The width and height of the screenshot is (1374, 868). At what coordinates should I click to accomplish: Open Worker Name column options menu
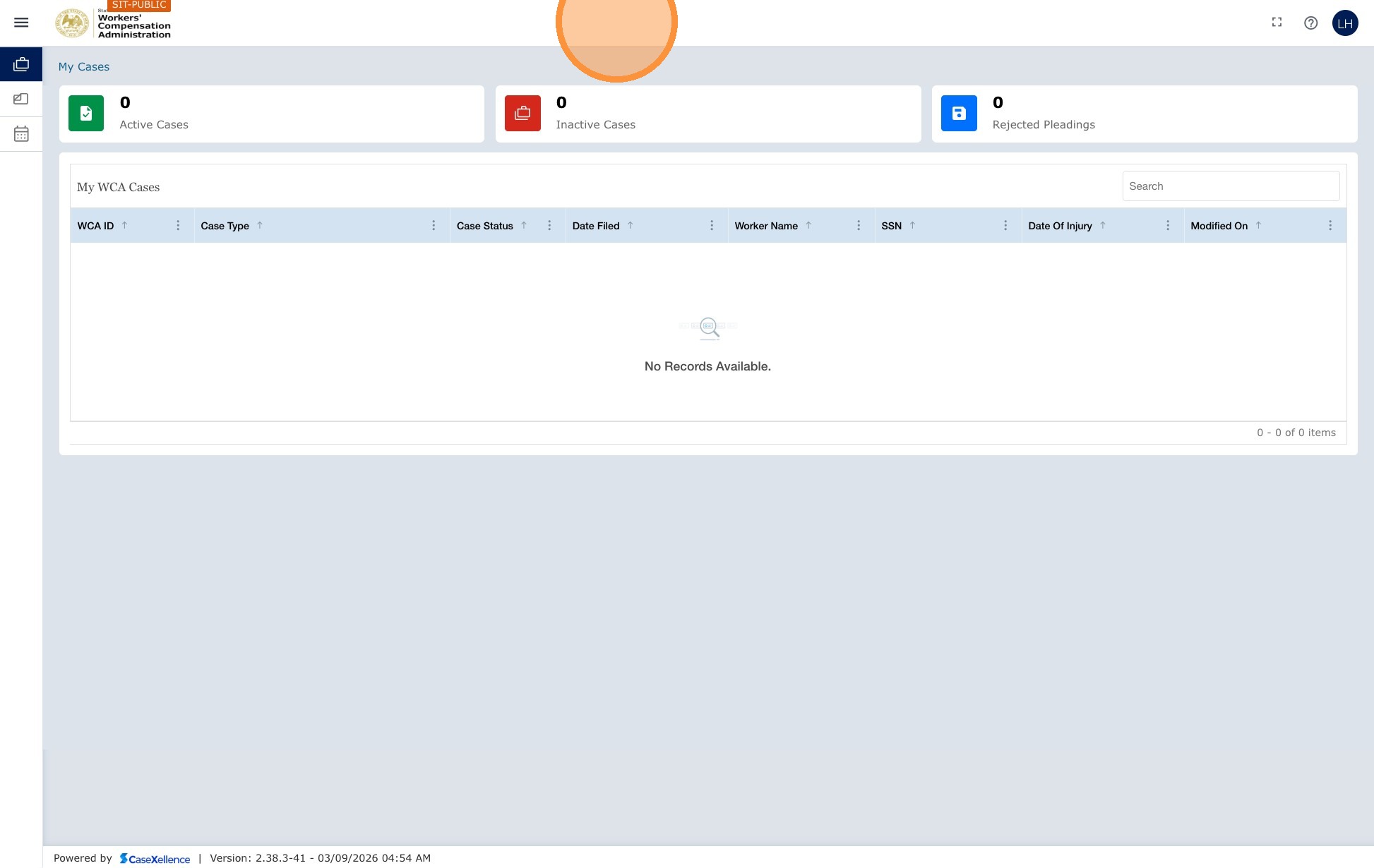859,225
